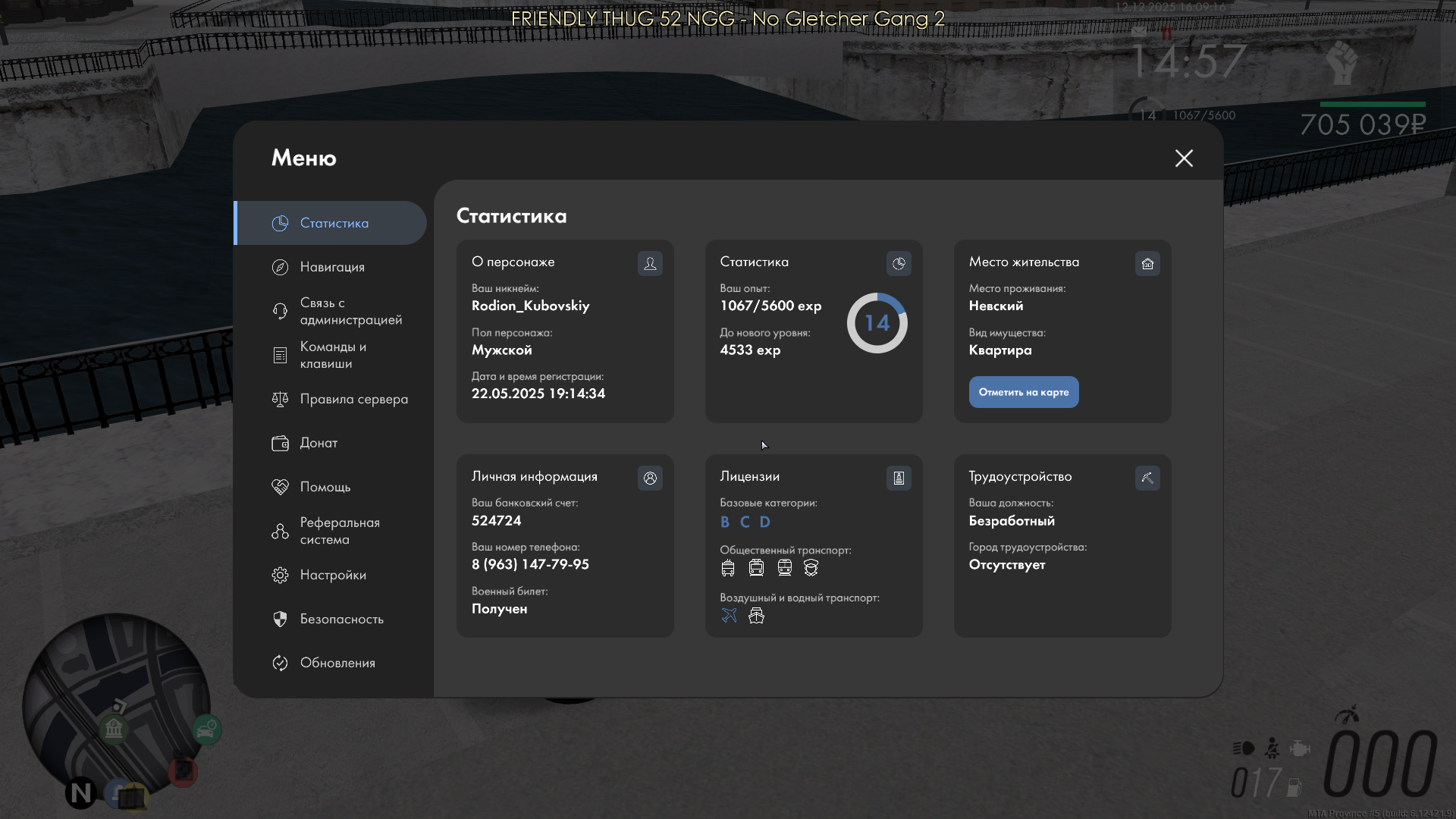The width and height of the screenshot is (1456, 819).
Task: Click the person icon in Личная информация card
Action: click(650, 478)
